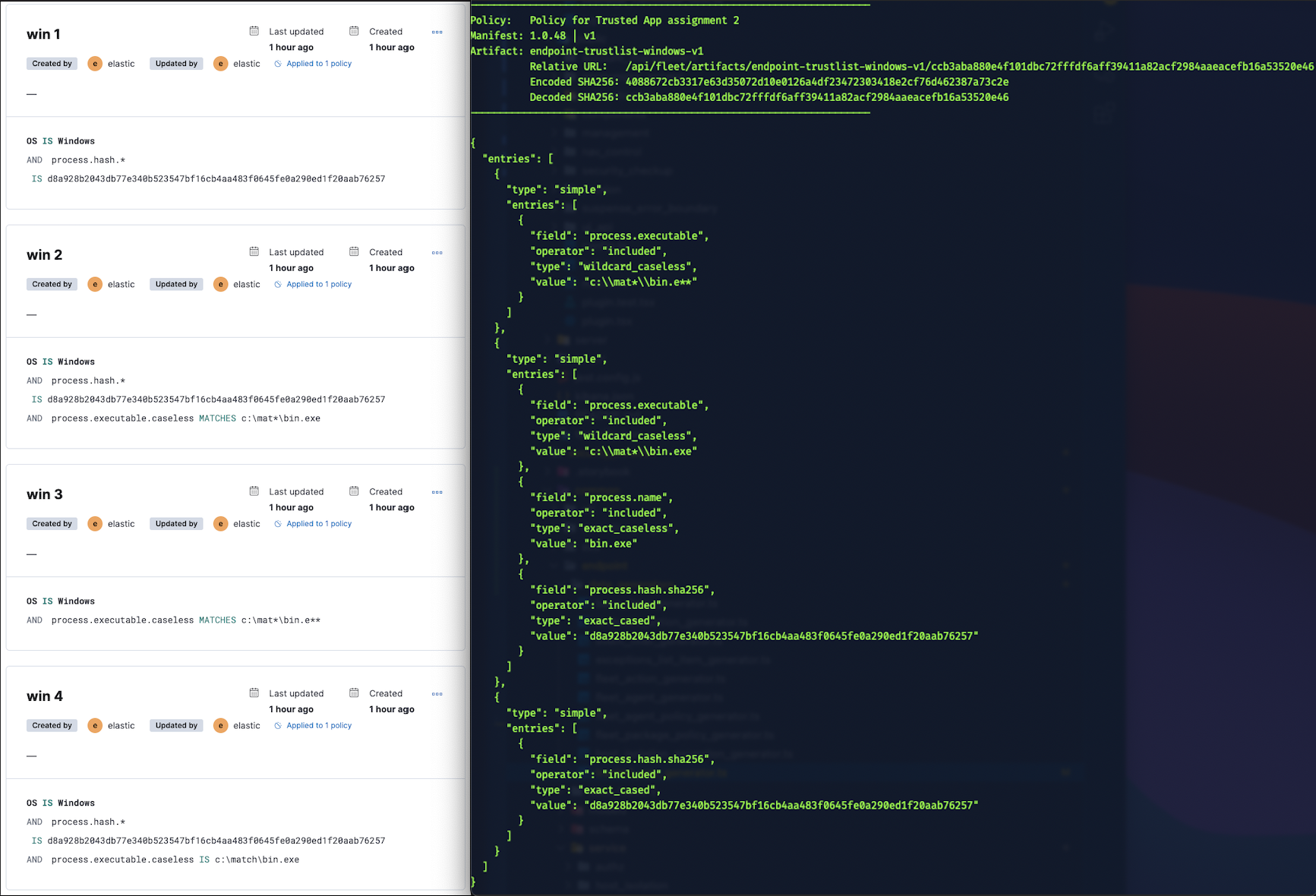Select the win 1 trusted app title
This screenshot has width=1316, height=896.
[43, 34]
